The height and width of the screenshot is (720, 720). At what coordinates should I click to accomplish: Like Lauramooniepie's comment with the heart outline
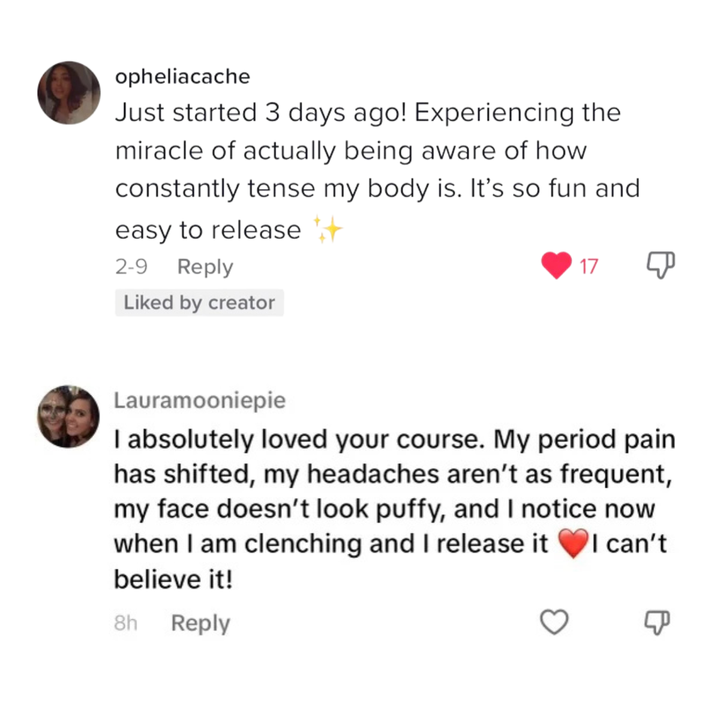pos(553,622)
